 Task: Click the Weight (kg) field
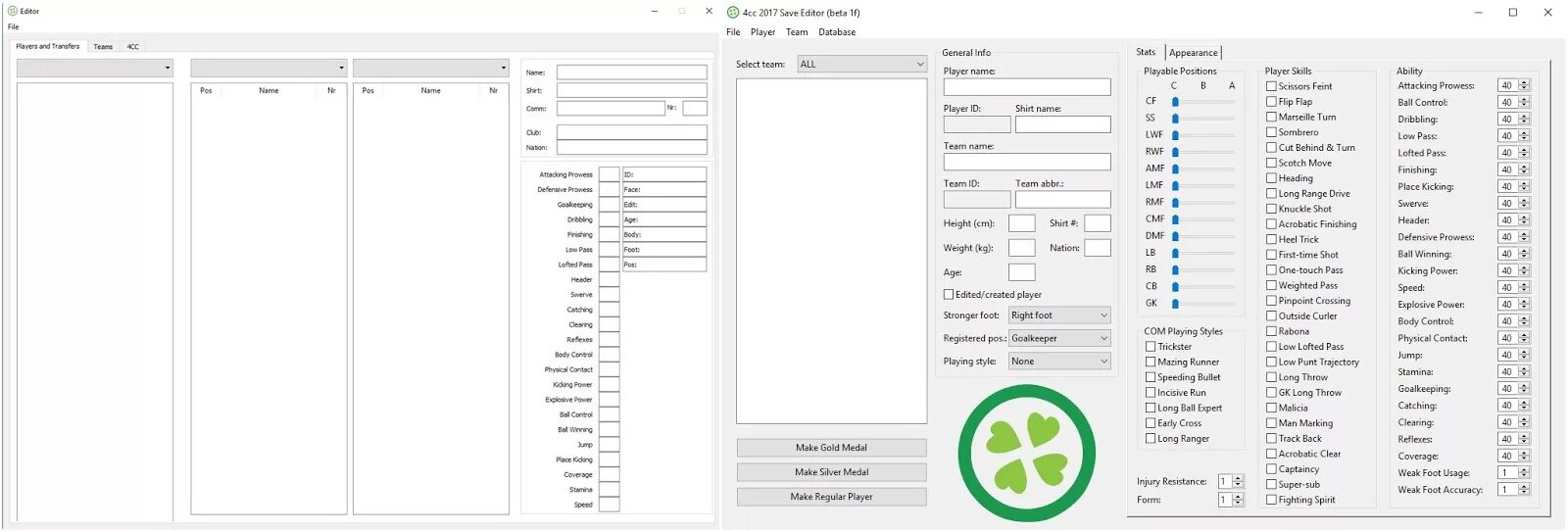tap(1021, 248)
